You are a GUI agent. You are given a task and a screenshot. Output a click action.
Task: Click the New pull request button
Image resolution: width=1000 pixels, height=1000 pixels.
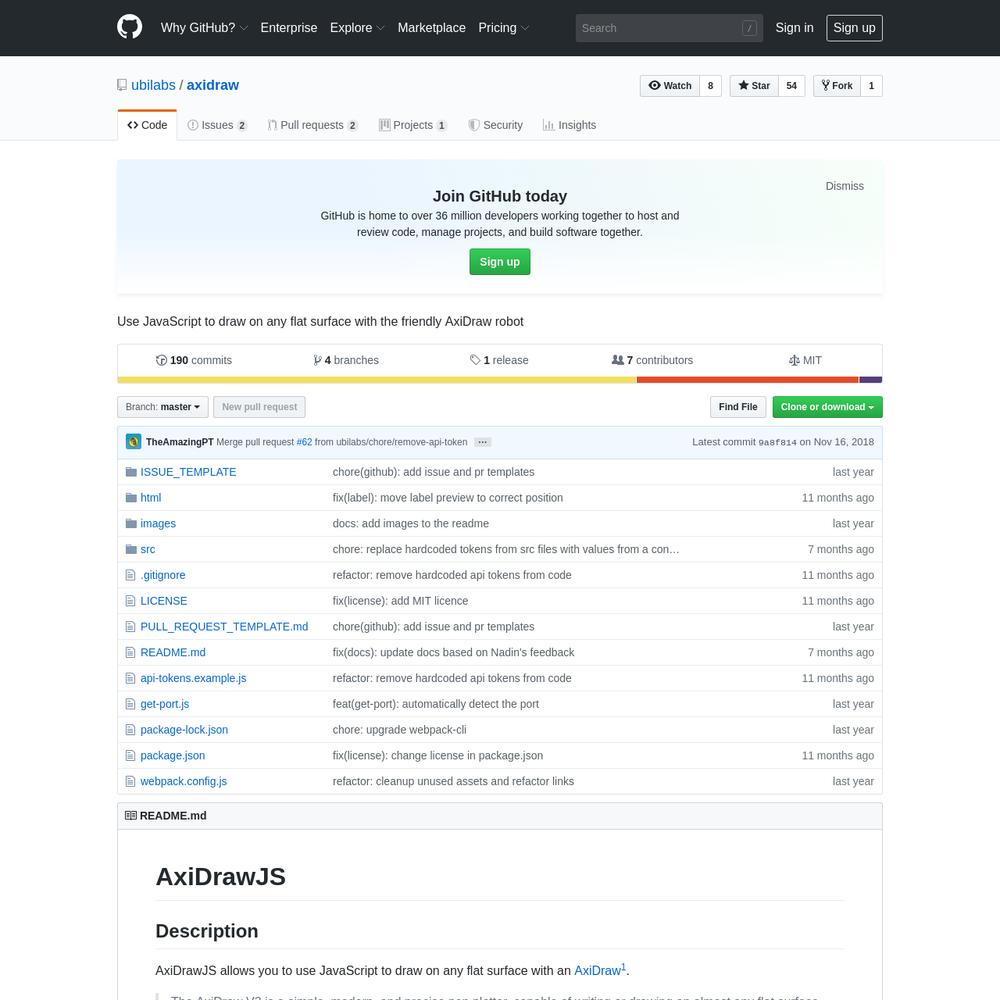point(259,407)
